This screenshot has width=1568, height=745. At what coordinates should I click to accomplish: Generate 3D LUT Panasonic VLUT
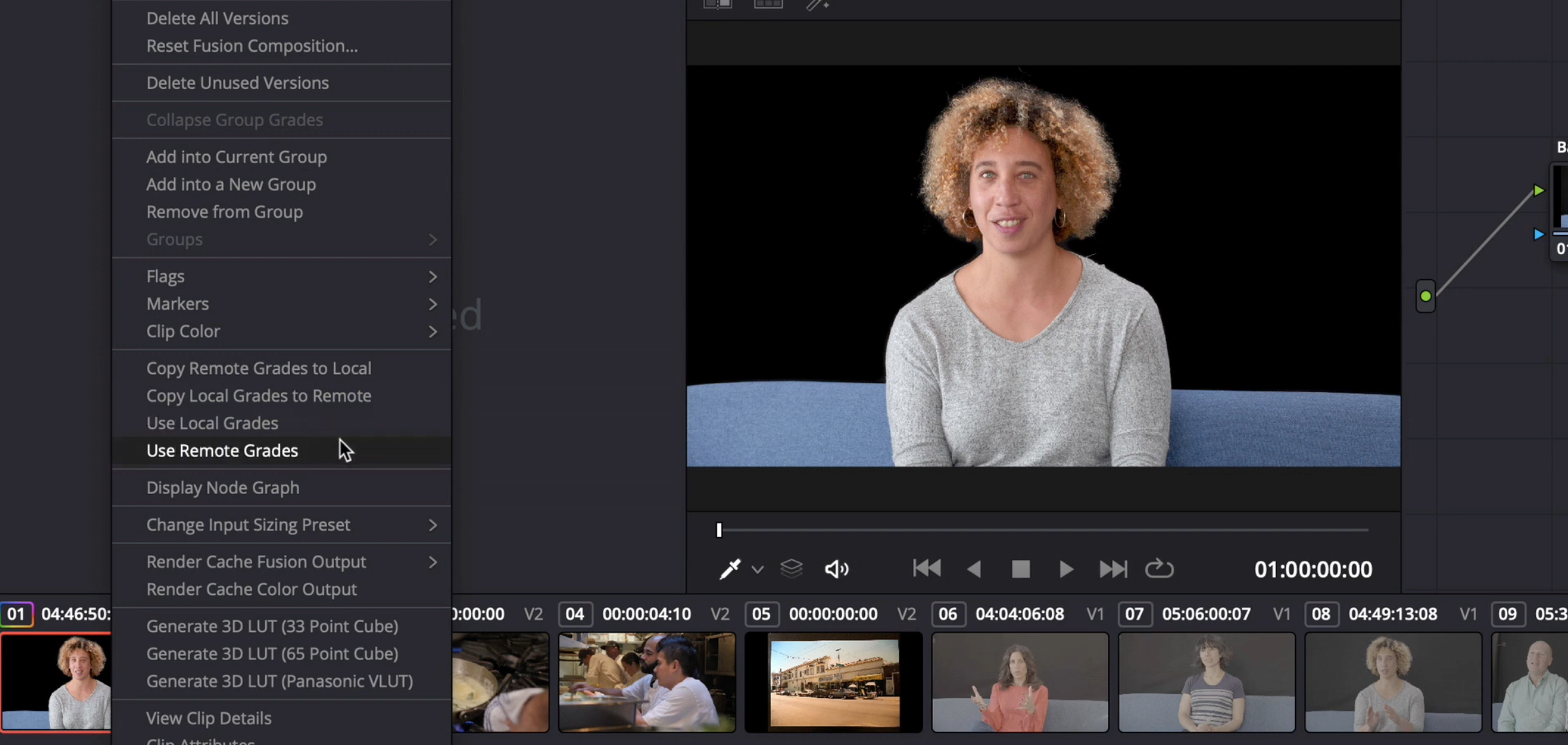(282, 681)
